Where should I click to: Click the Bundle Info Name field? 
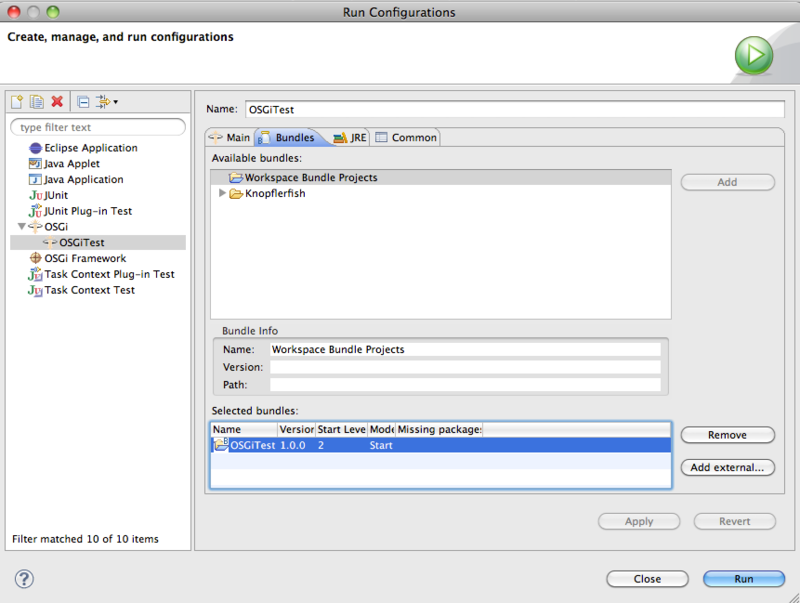465,349
